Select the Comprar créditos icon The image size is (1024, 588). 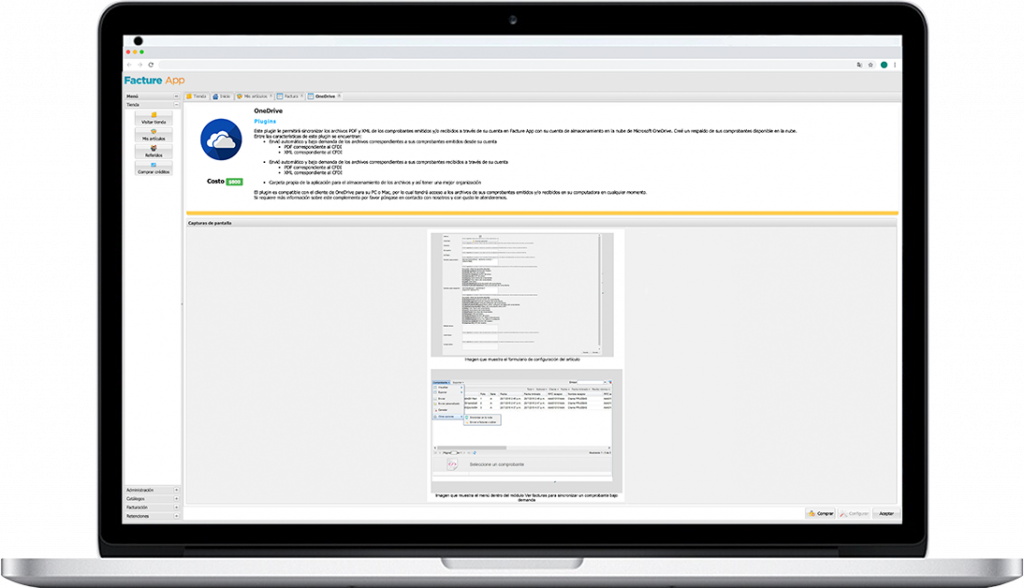[153, 164]
